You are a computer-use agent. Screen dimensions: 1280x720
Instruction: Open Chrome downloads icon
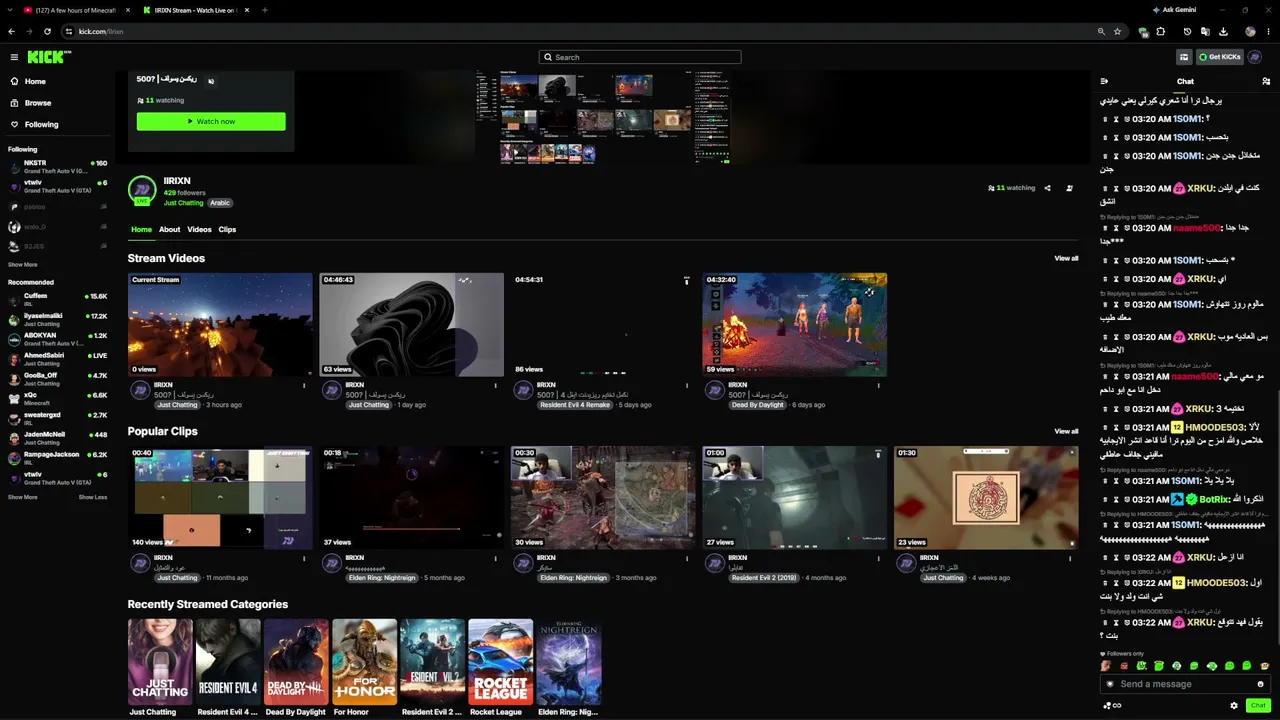[1223, 31]
